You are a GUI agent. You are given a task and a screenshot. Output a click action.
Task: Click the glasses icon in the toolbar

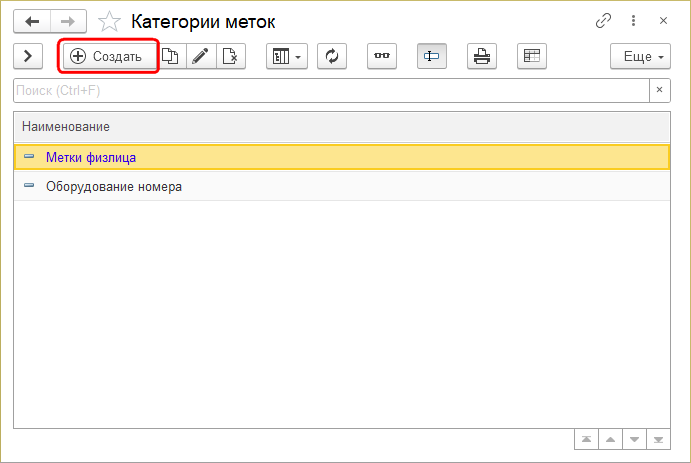pyautogui.click(x=382, y=57)
